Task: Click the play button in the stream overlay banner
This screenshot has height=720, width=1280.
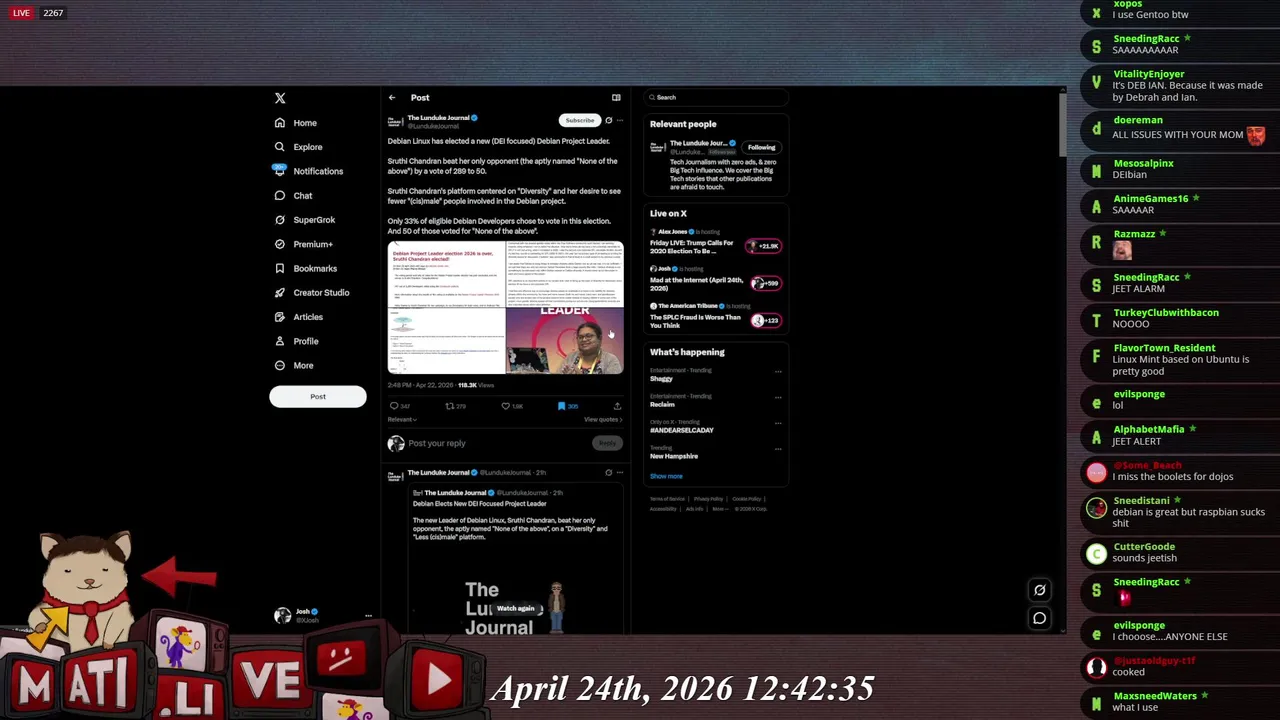Action: 439,681
